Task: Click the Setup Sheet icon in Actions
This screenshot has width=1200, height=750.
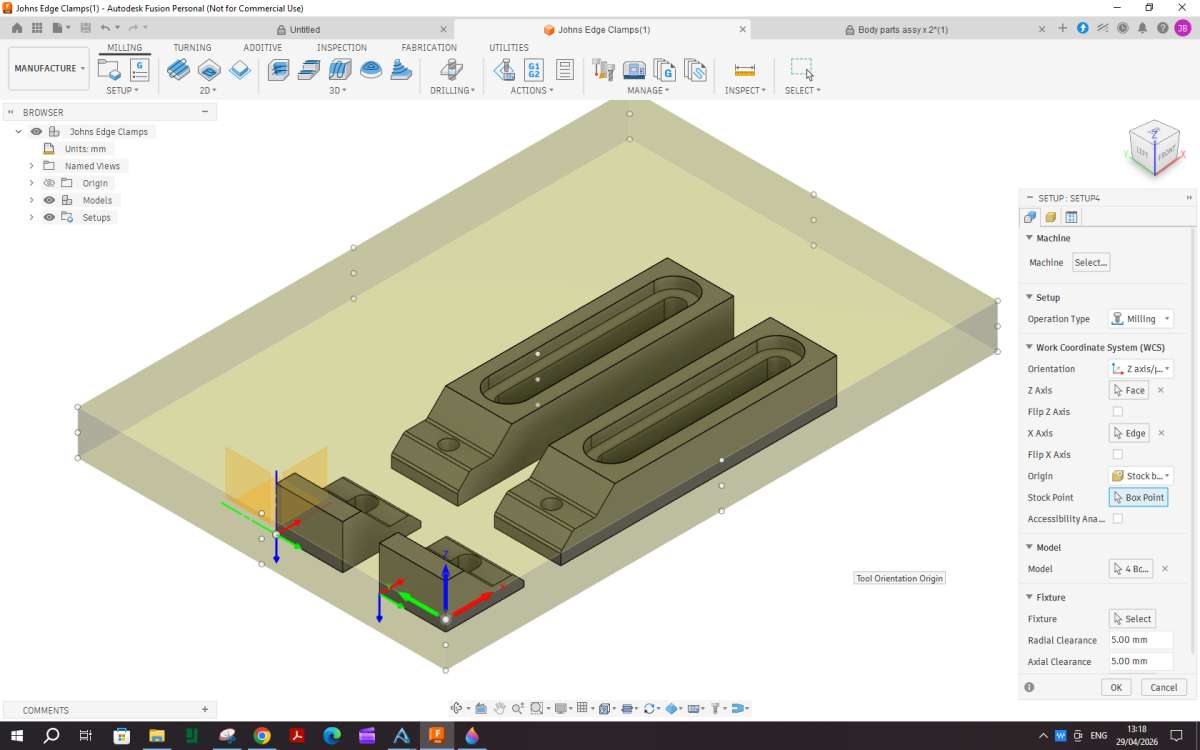Action: [564, 69]
